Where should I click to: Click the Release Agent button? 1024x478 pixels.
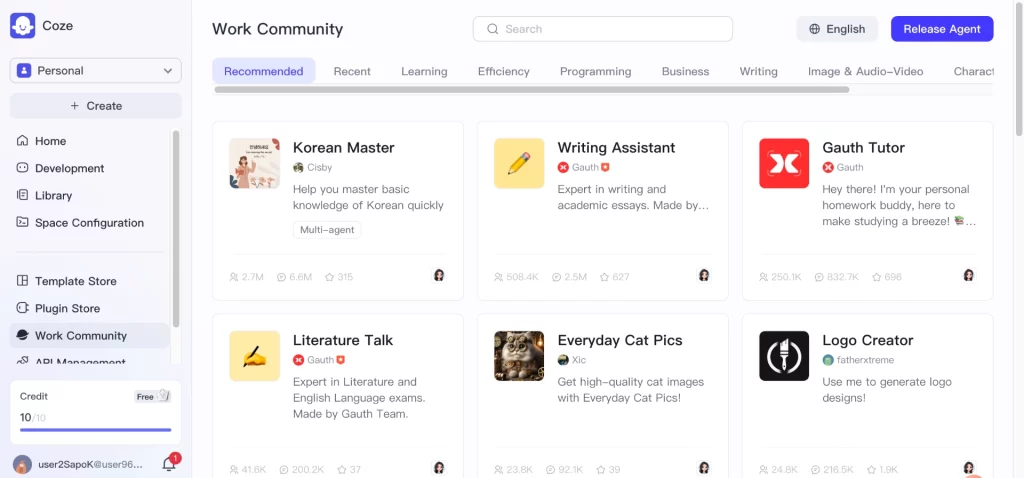[942, 29]
